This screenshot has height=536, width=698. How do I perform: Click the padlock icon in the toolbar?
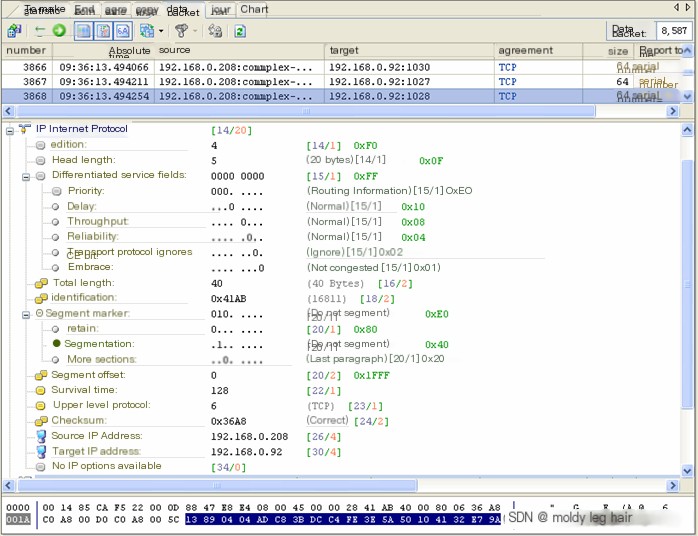point(215,31)
